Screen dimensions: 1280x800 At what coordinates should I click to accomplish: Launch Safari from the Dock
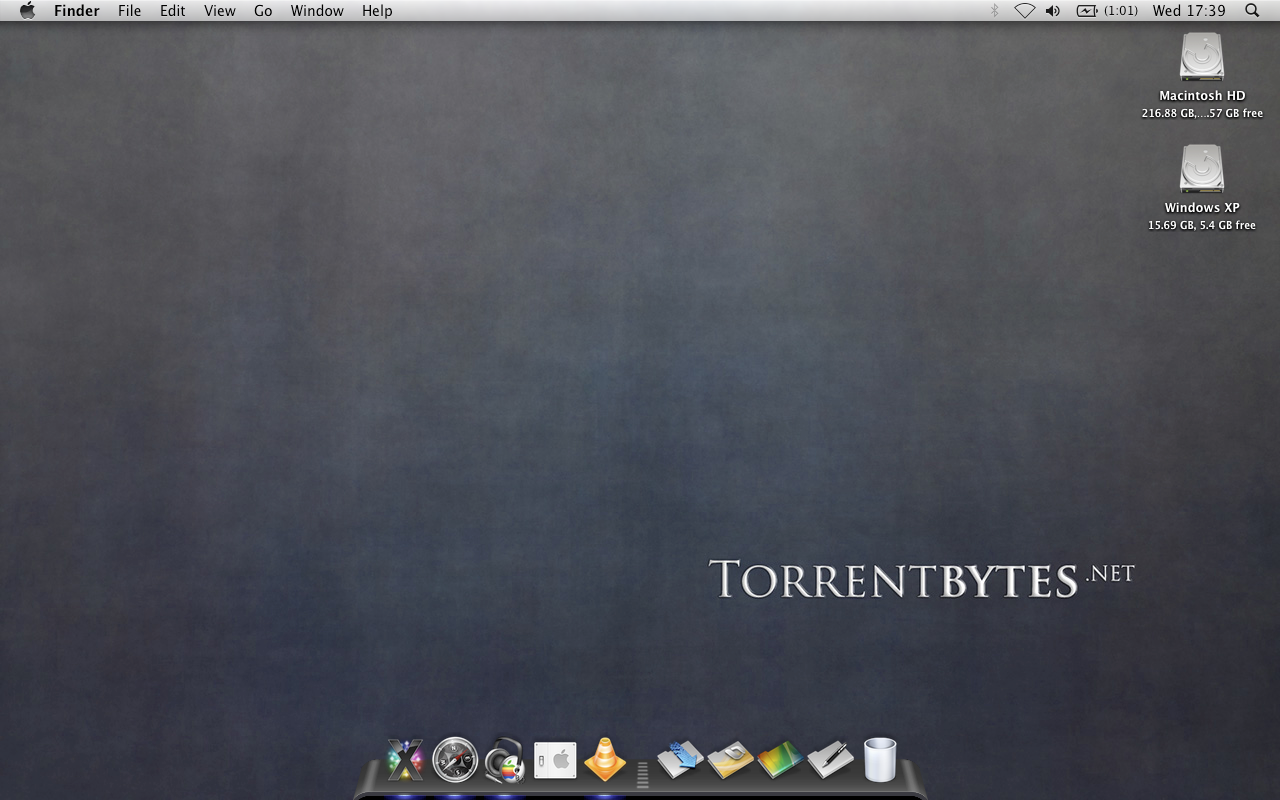tap(455, 760)
